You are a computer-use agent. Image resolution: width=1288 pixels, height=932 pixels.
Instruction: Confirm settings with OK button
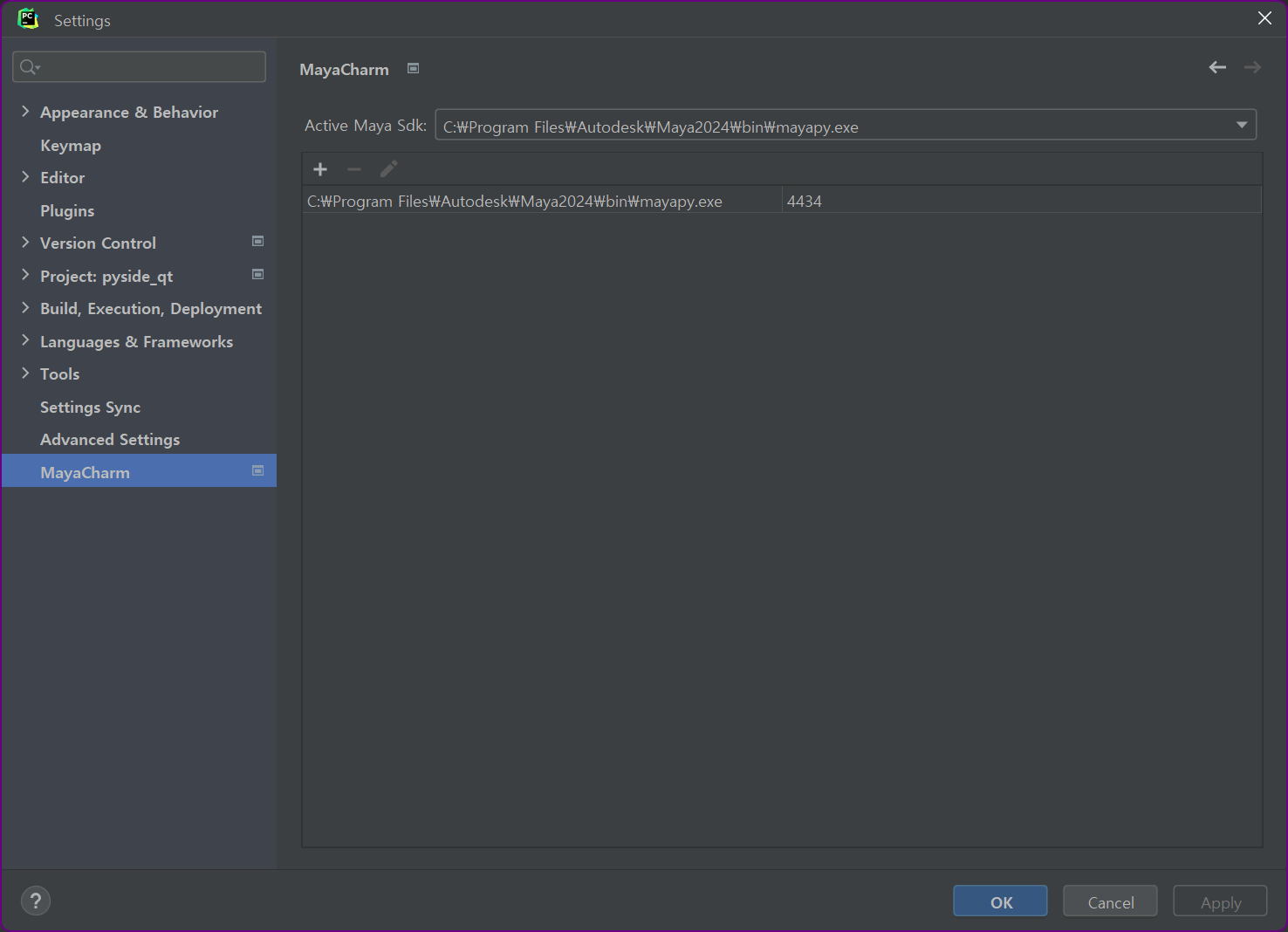click(1000, 901)
